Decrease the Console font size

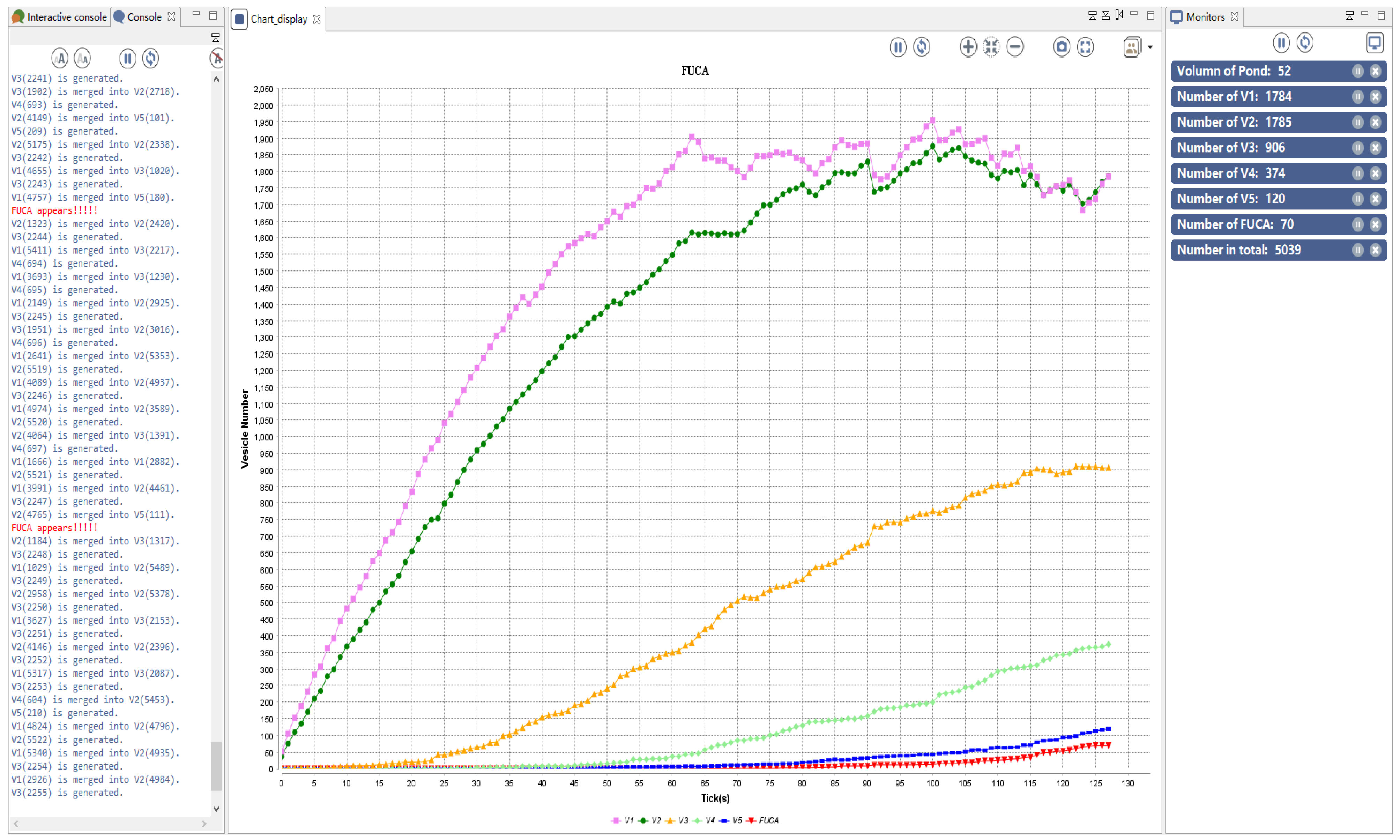pyautogui.click(x=83, y=58)
